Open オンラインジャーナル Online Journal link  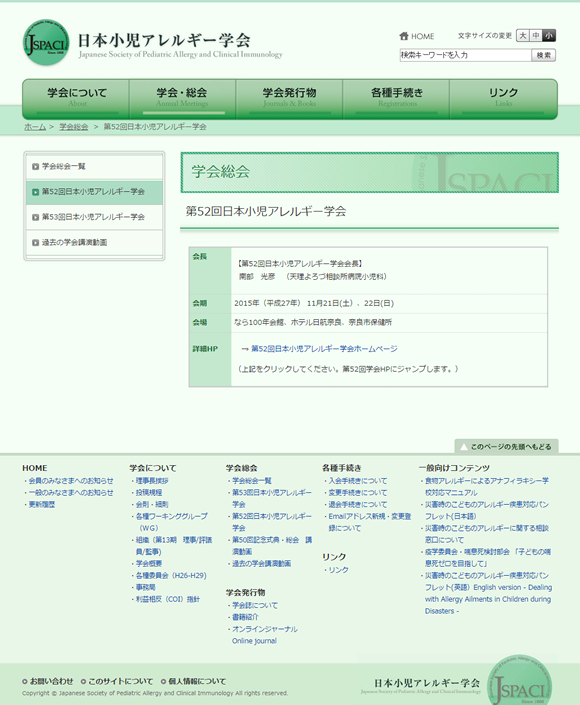pyautogui.click(x=265, y=635)
